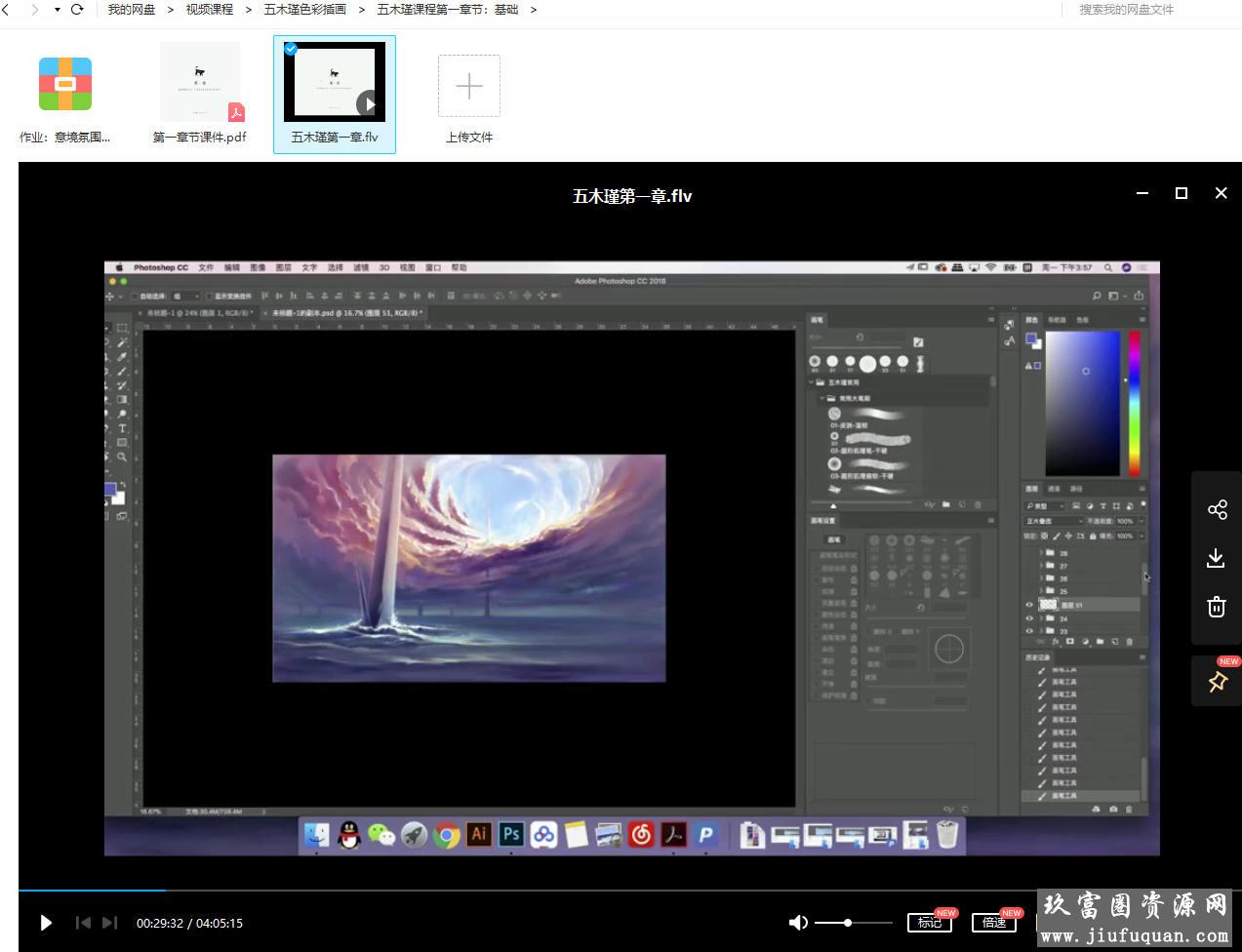This screenshot has width=1242, height=952.
Task: Navigate to 我的网盘 in the breadcrumb
Action: click(x=131, y=10)
